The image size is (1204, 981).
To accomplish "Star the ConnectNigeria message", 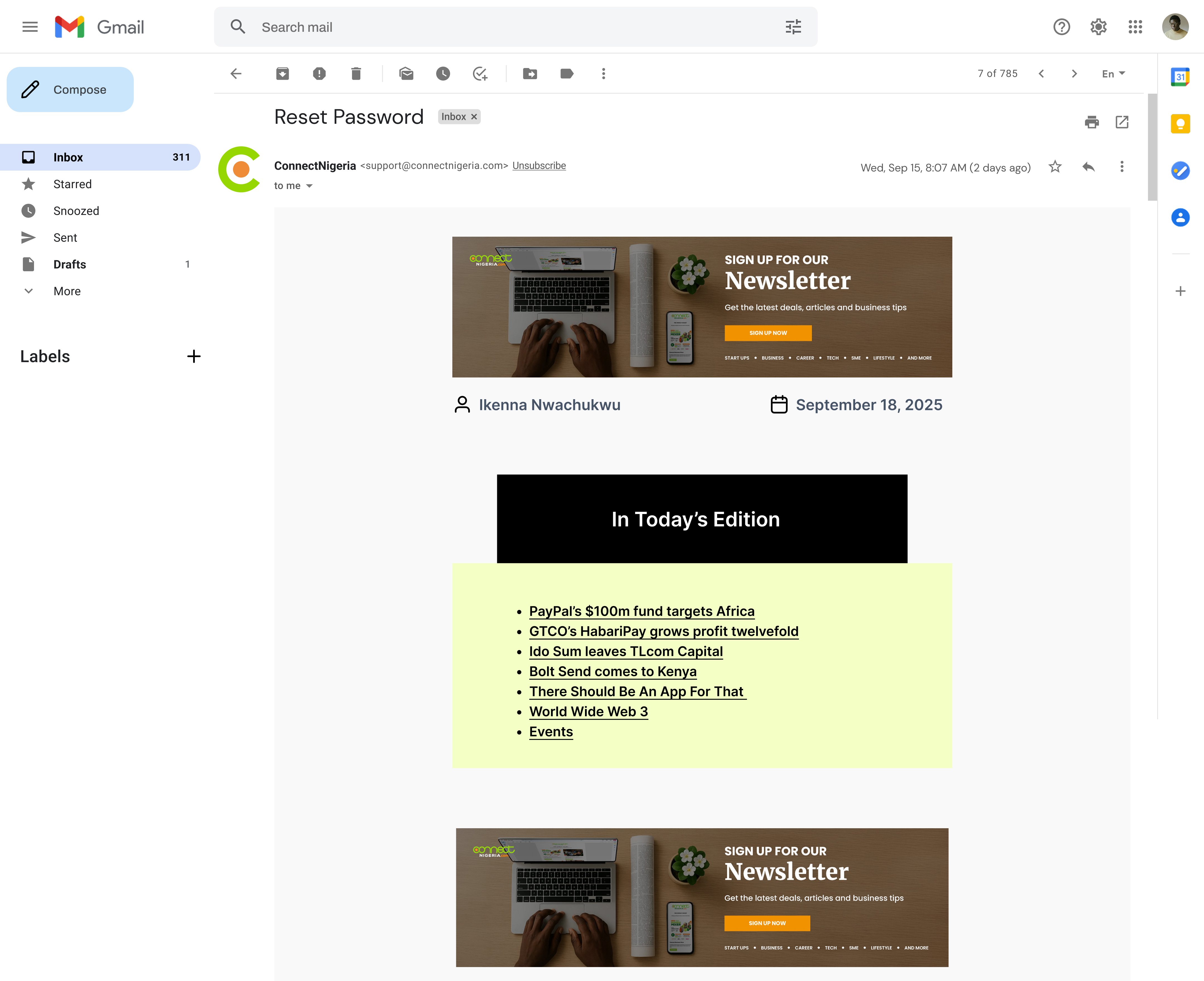I will pyautogui.click(x=1055, y=167).
